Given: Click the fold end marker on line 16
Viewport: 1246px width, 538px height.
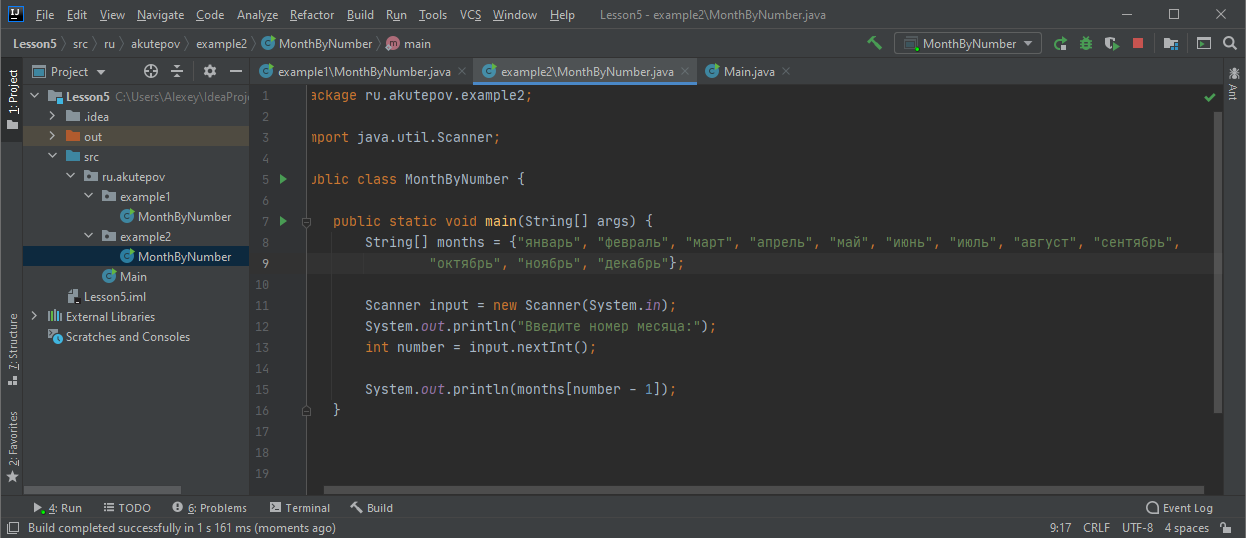Looking at the screenshot, I should (309, 410).
